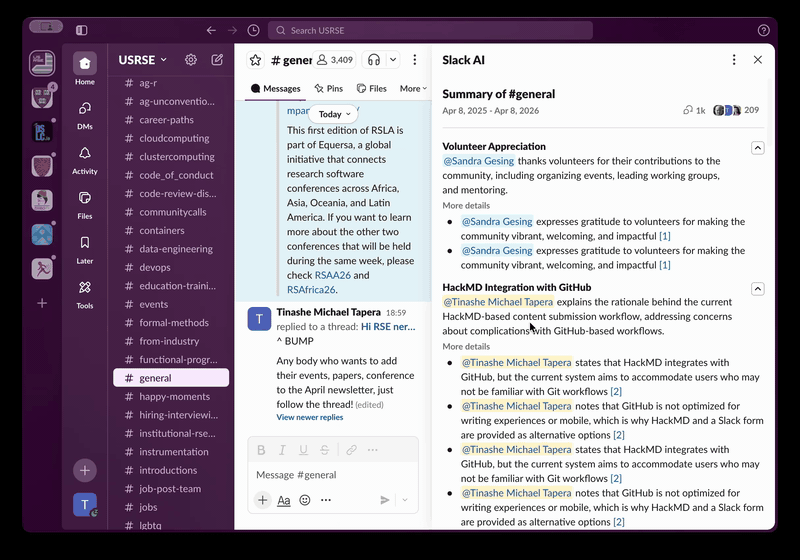
Task: Open the Hi RSE ner... thread link
Action: click(388, 326)
